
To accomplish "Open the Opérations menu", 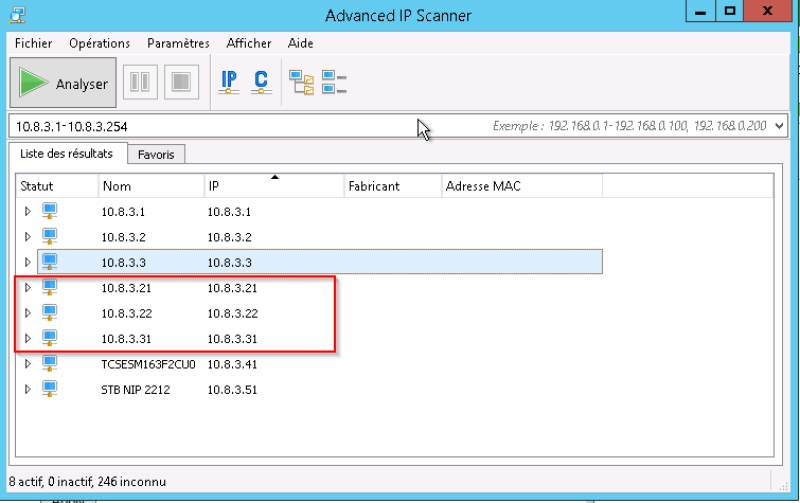I will (x=99, y=43).
